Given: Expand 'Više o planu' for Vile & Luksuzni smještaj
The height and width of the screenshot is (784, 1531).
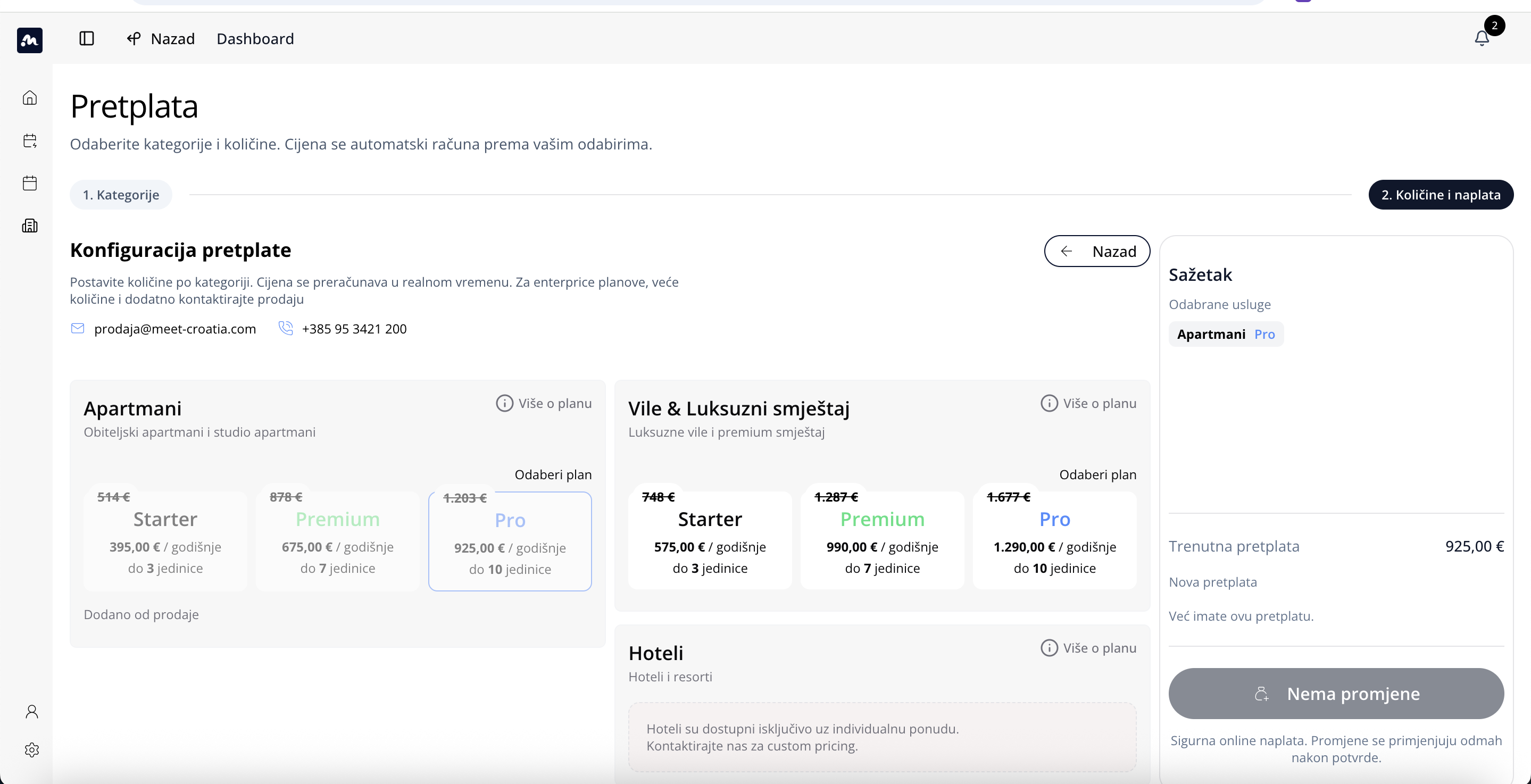Looking at the screenshot, I should [1088, 404].
